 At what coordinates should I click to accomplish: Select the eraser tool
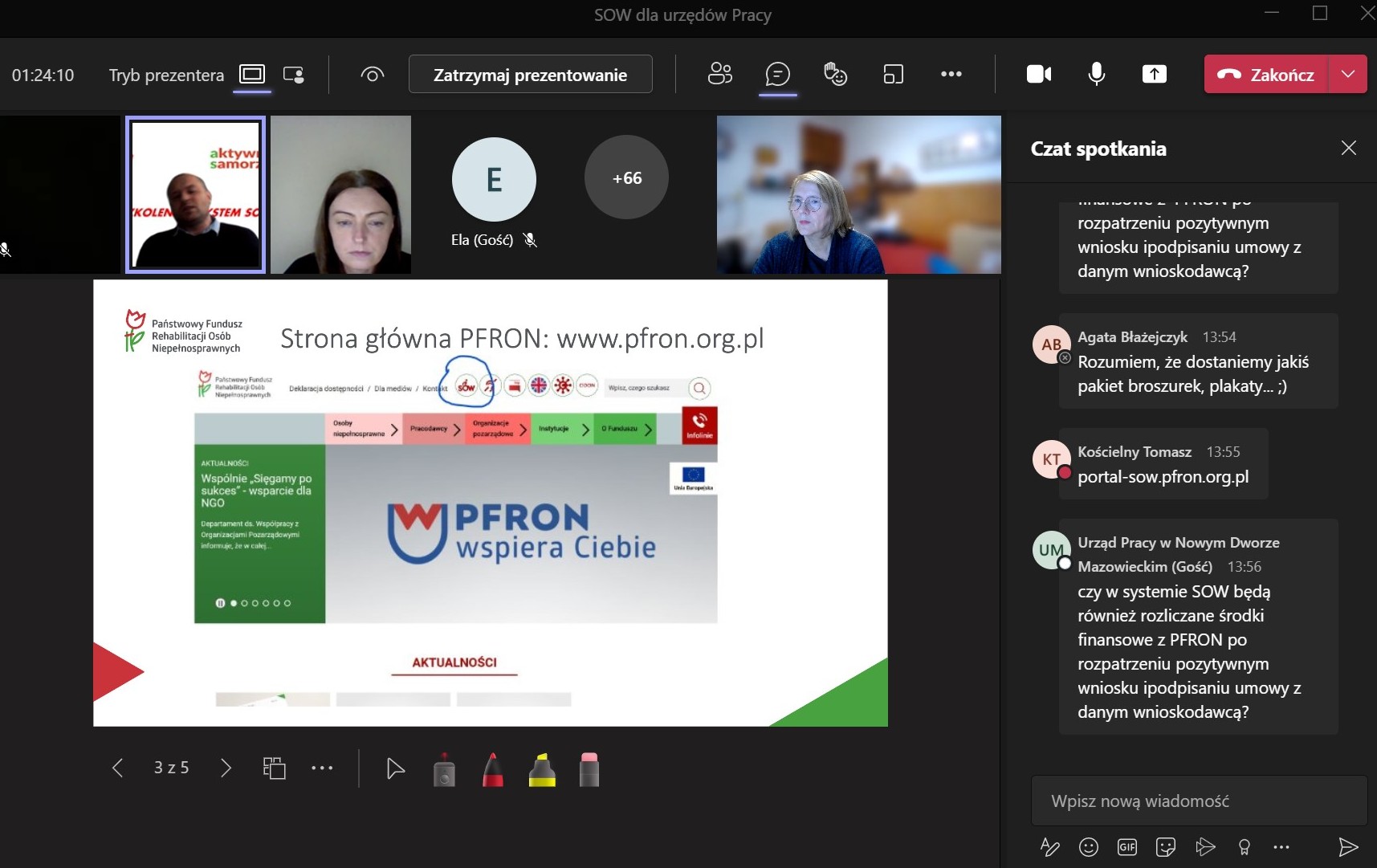tap(589, 769)
